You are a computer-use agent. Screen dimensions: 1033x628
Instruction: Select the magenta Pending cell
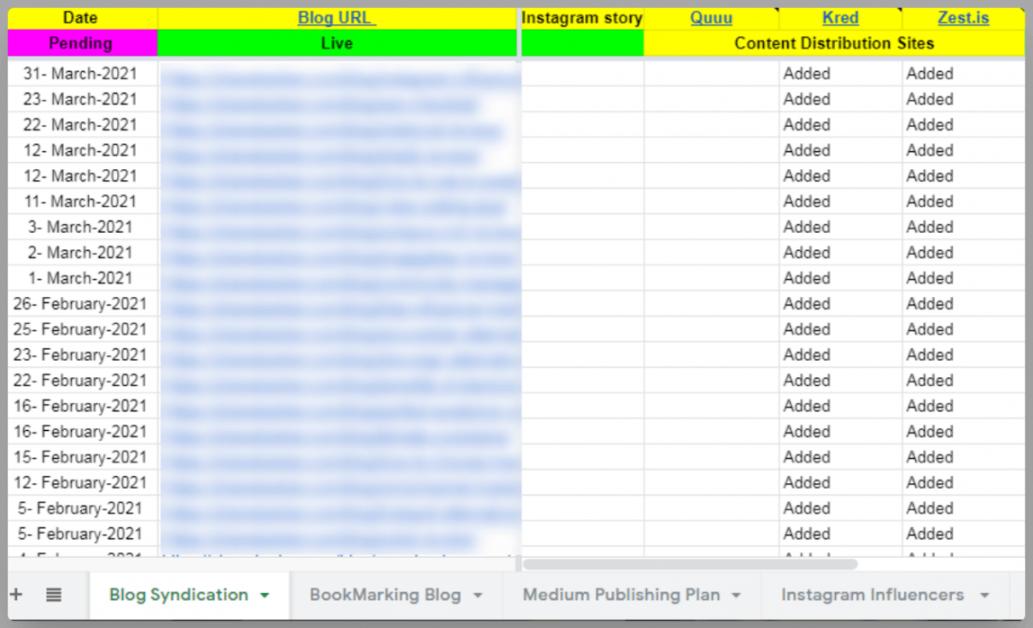(x=82, y=43)
